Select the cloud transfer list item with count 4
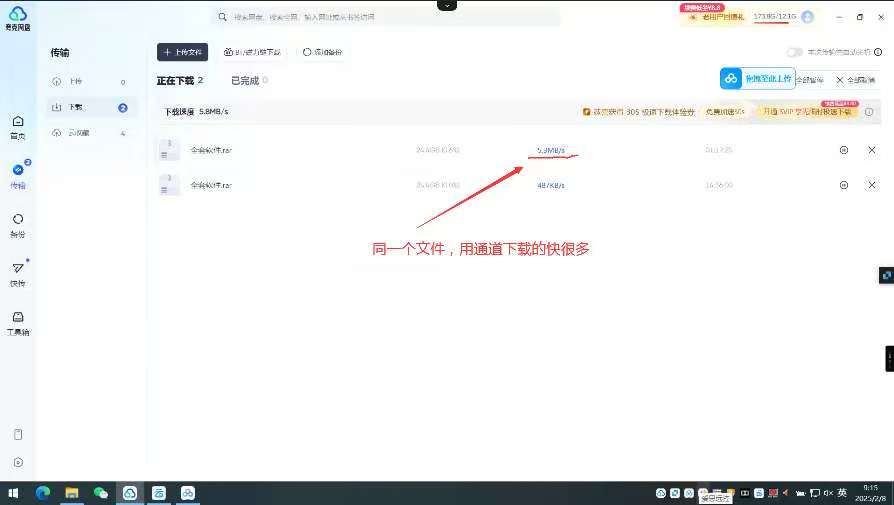Screen dimensions: 894x505 [91, 133]
